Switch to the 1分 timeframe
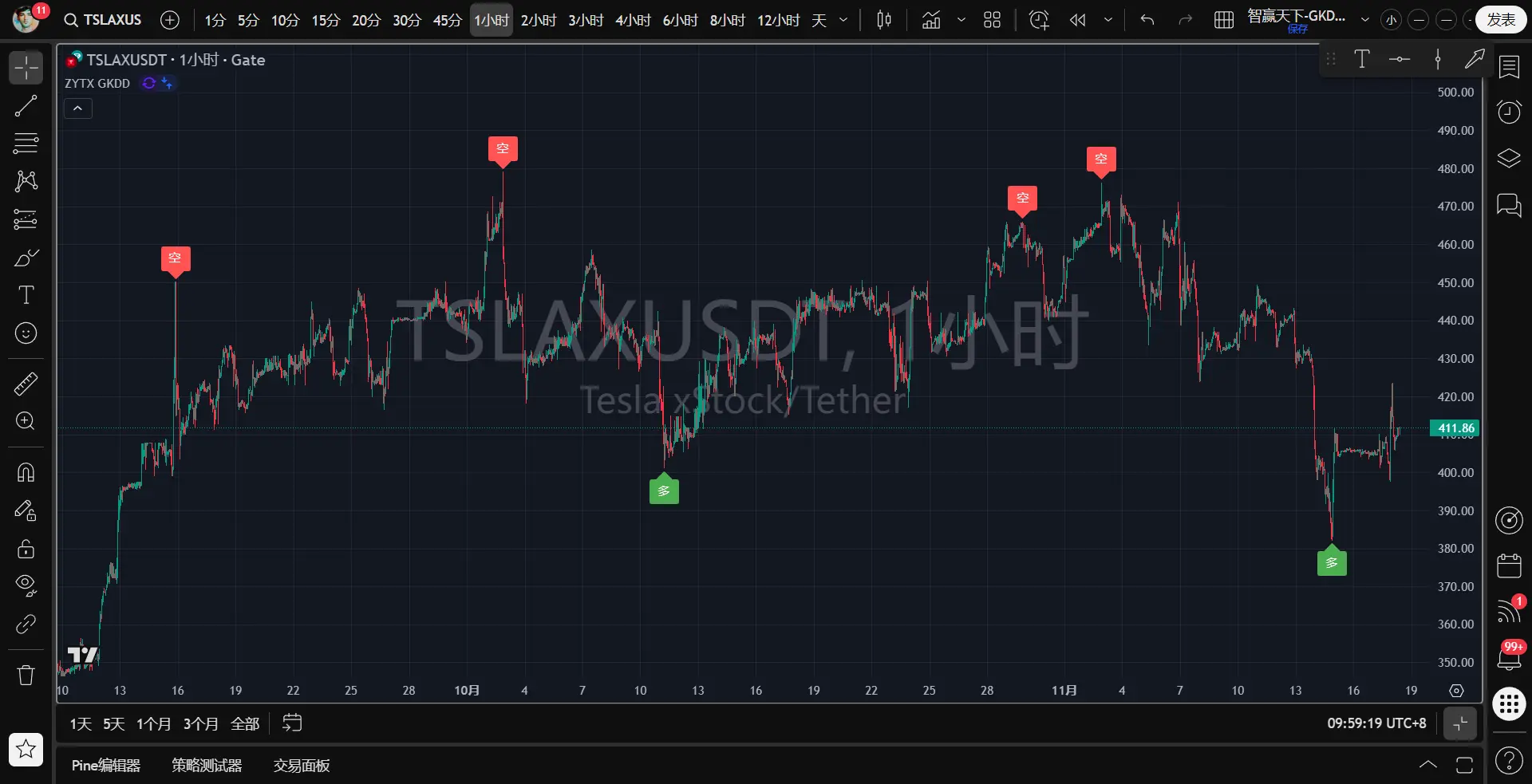This screenshot has height=784, width=1532. click(x=215, y=20)
